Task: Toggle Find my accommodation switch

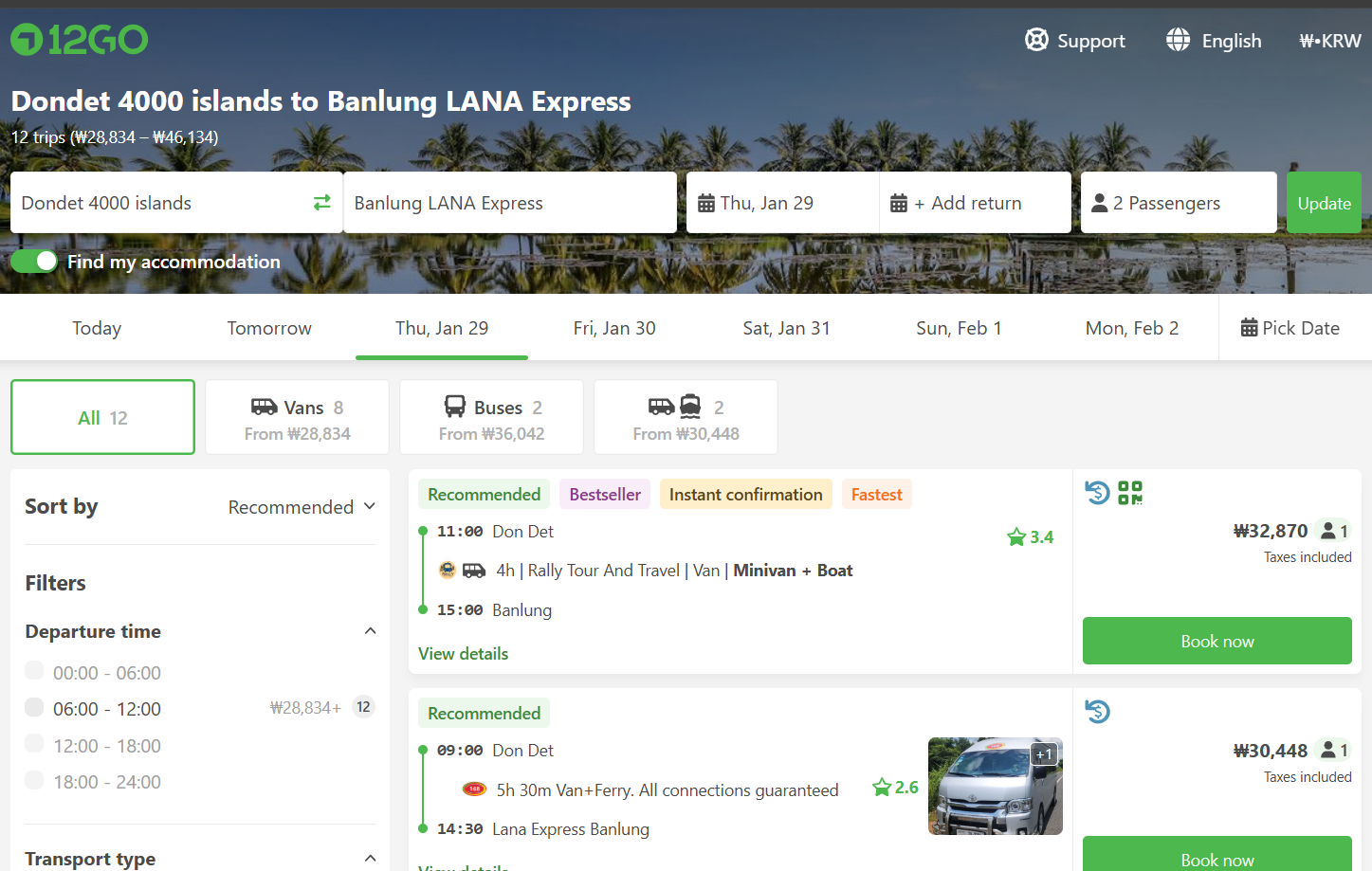Action: [x=34, y=262]
